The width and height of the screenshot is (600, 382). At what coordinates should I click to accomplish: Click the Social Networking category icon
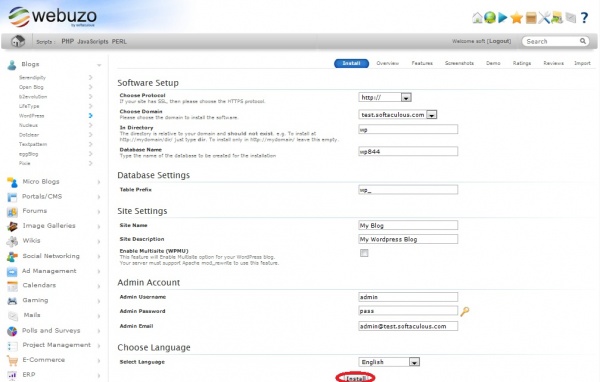coord(12,256)
